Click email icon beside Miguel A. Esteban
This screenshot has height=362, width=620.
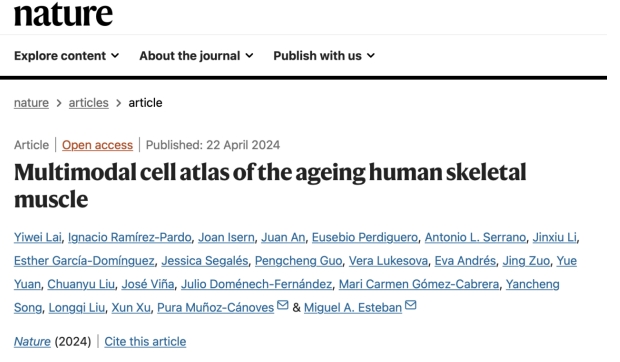tap(410, 305)
